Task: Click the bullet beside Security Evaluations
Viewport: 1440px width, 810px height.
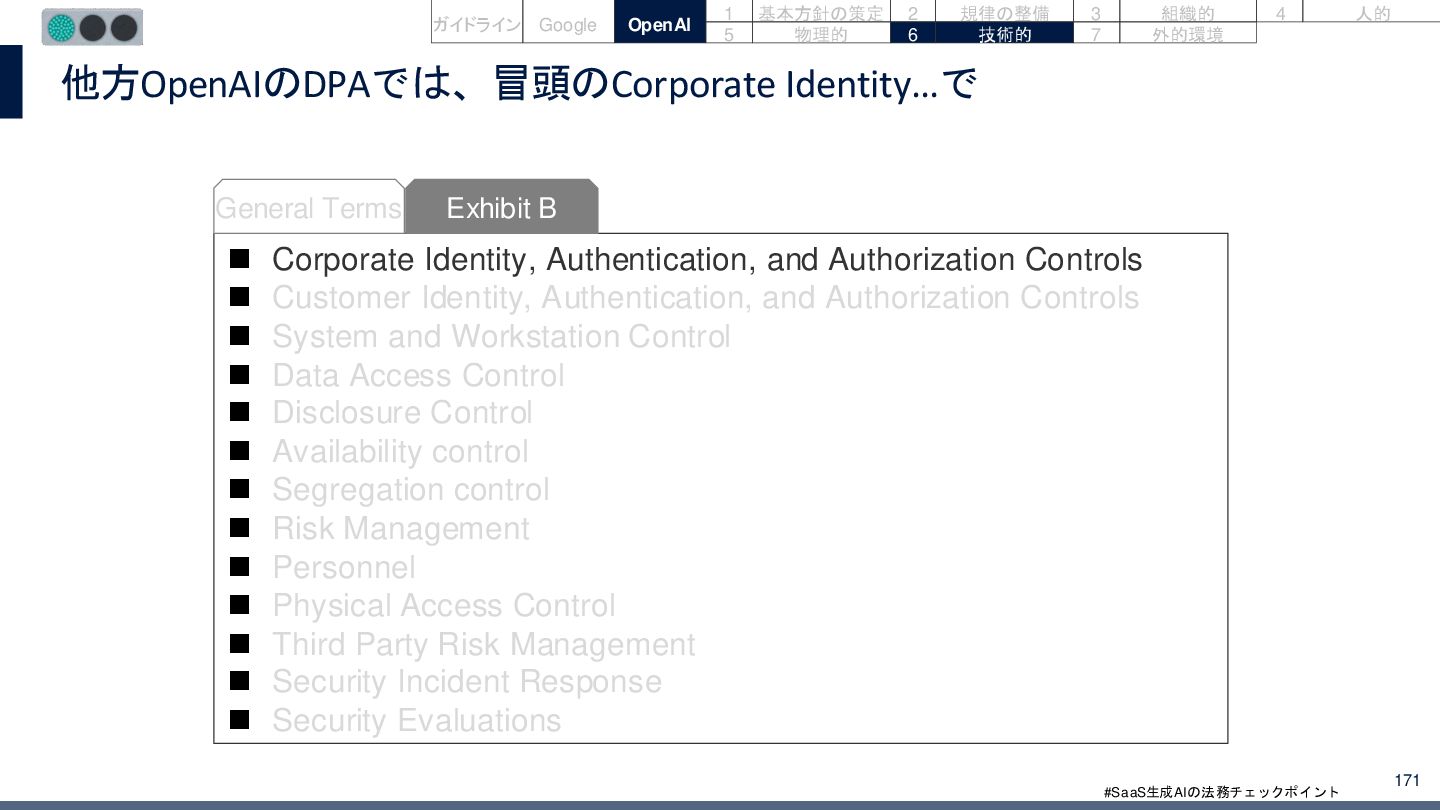Action: pyautogui.click(x=239, y=720)
